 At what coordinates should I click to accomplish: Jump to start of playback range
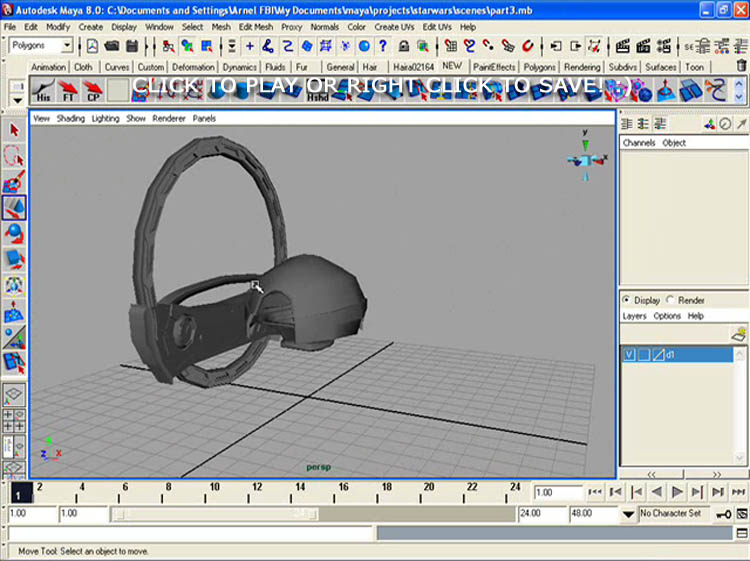(595, 492)
